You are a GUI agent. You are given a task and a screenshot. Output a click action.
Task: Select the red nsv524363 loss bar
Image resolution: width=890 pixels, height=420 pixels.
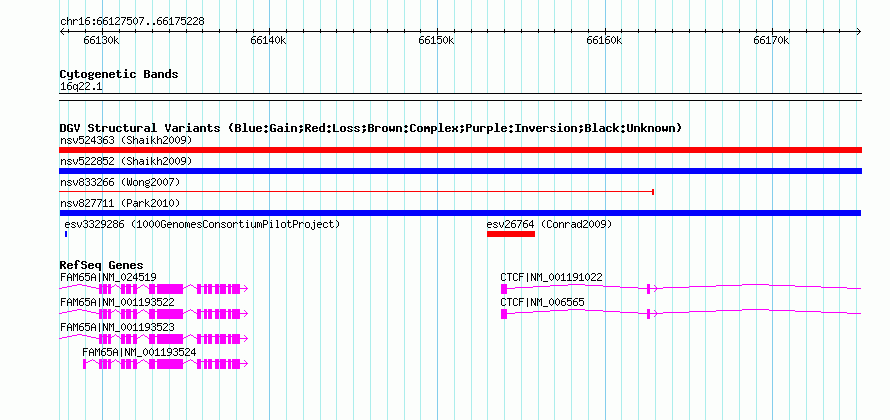(x=461, y=150)
